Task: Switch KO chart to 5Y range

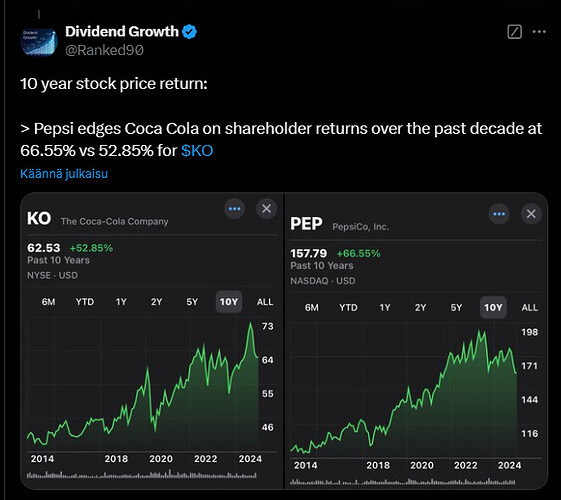Action: (192, 302)
